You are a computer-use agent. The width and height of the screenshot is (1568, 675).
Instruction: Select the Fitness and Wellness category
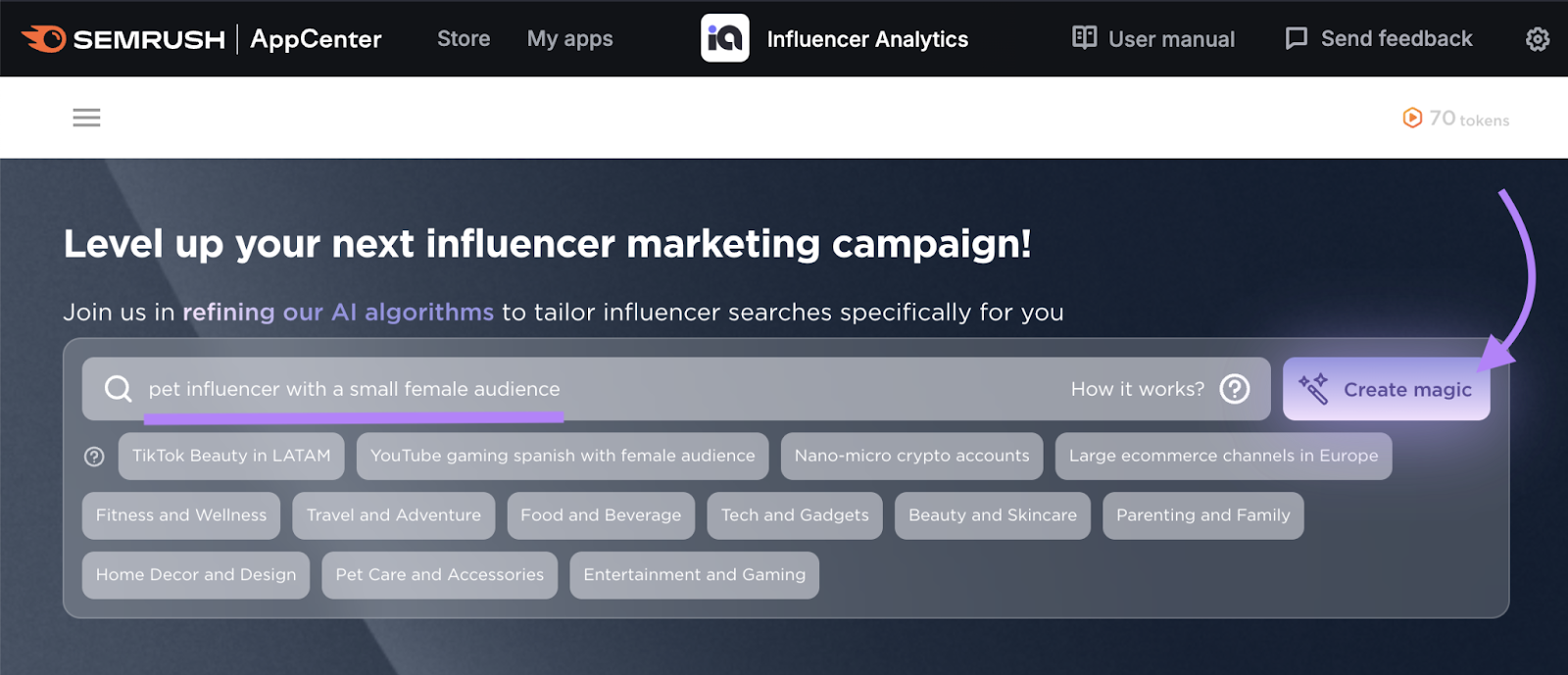(181, 515)
